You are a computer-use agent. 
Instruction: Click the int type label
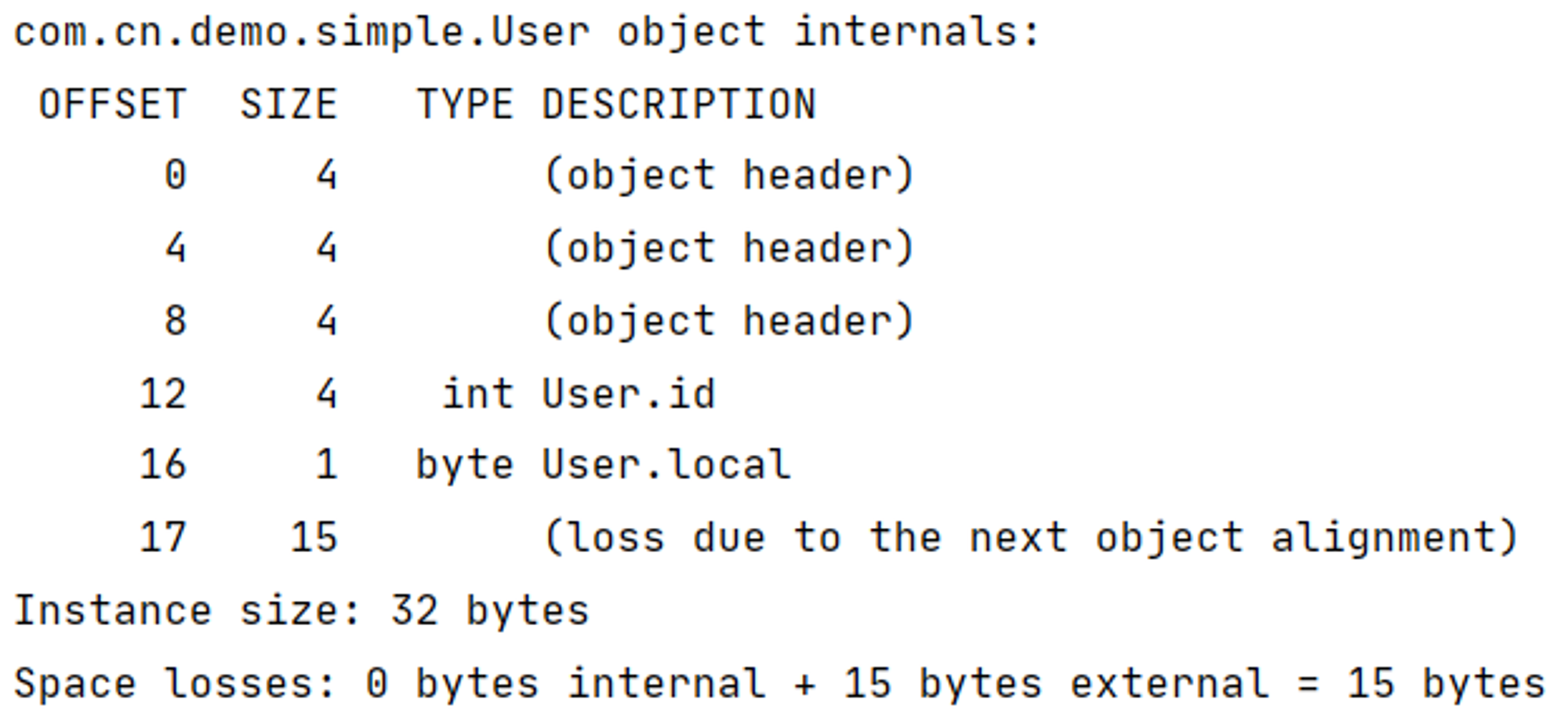477,393
